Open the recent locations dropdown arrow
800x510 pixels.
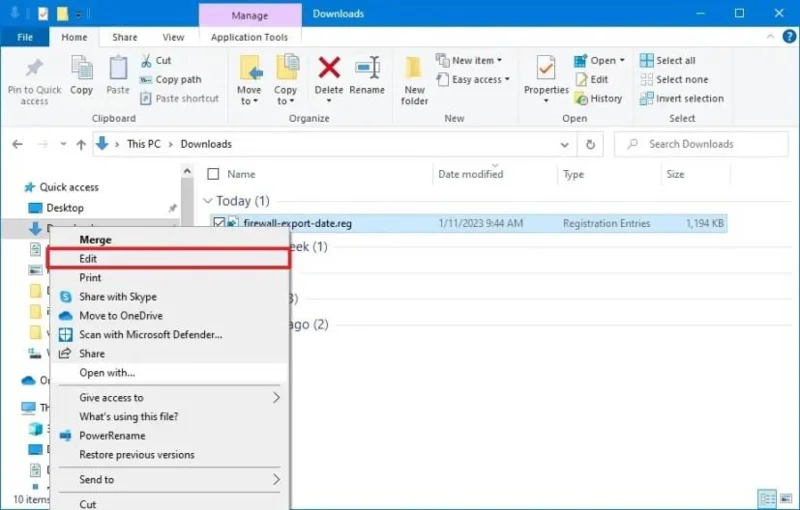tap(63, 144)
